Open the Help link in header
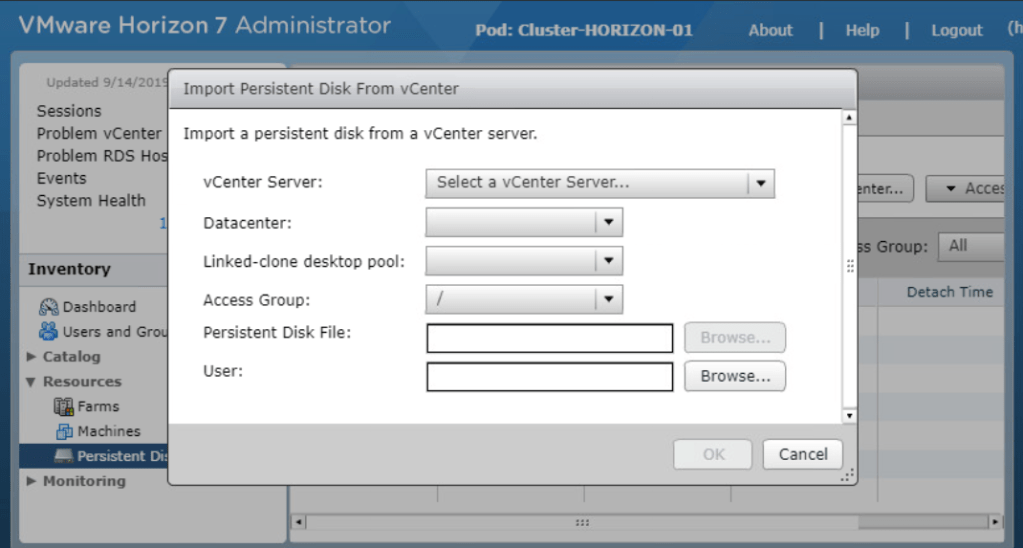The image size is (1023, 548). click(x=862, y=30)
